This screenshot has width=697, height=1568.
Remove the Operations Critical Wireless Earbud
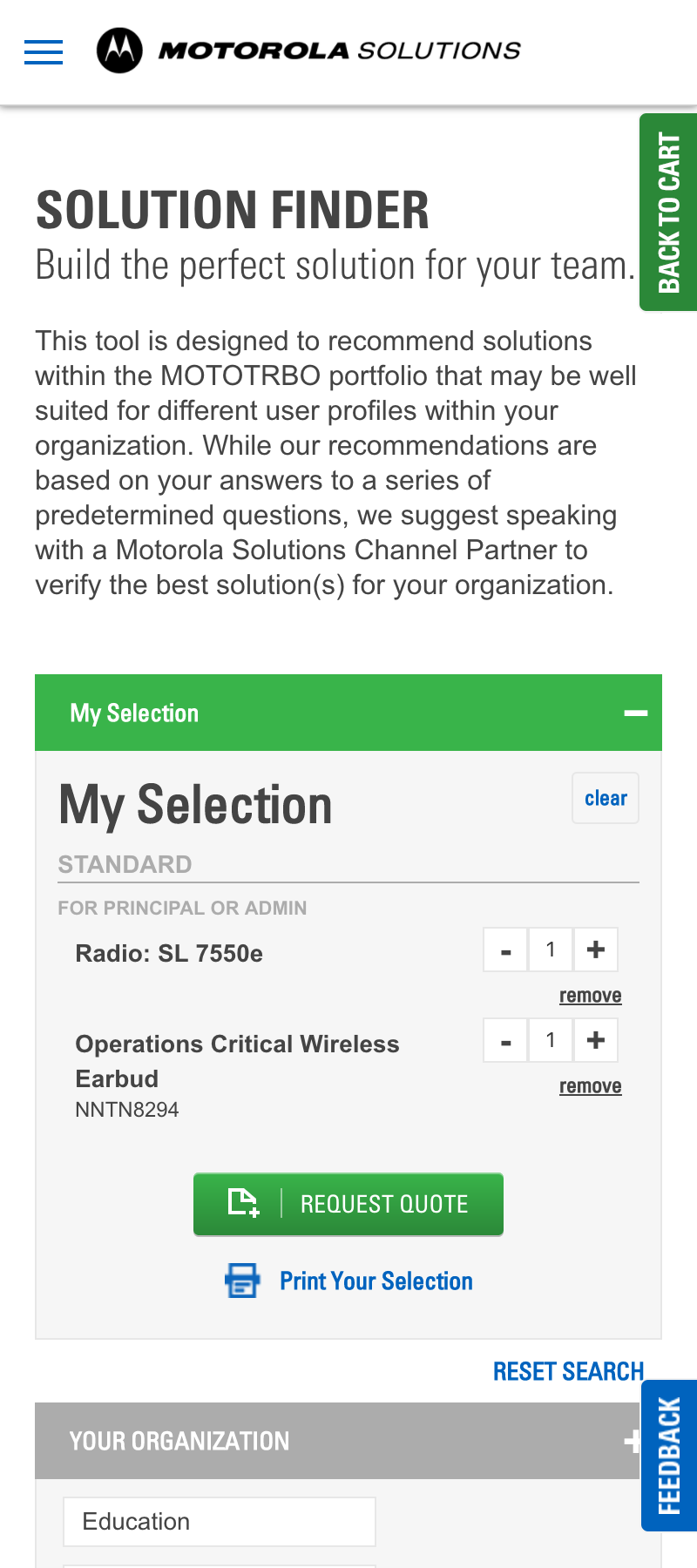[591, 1086]
